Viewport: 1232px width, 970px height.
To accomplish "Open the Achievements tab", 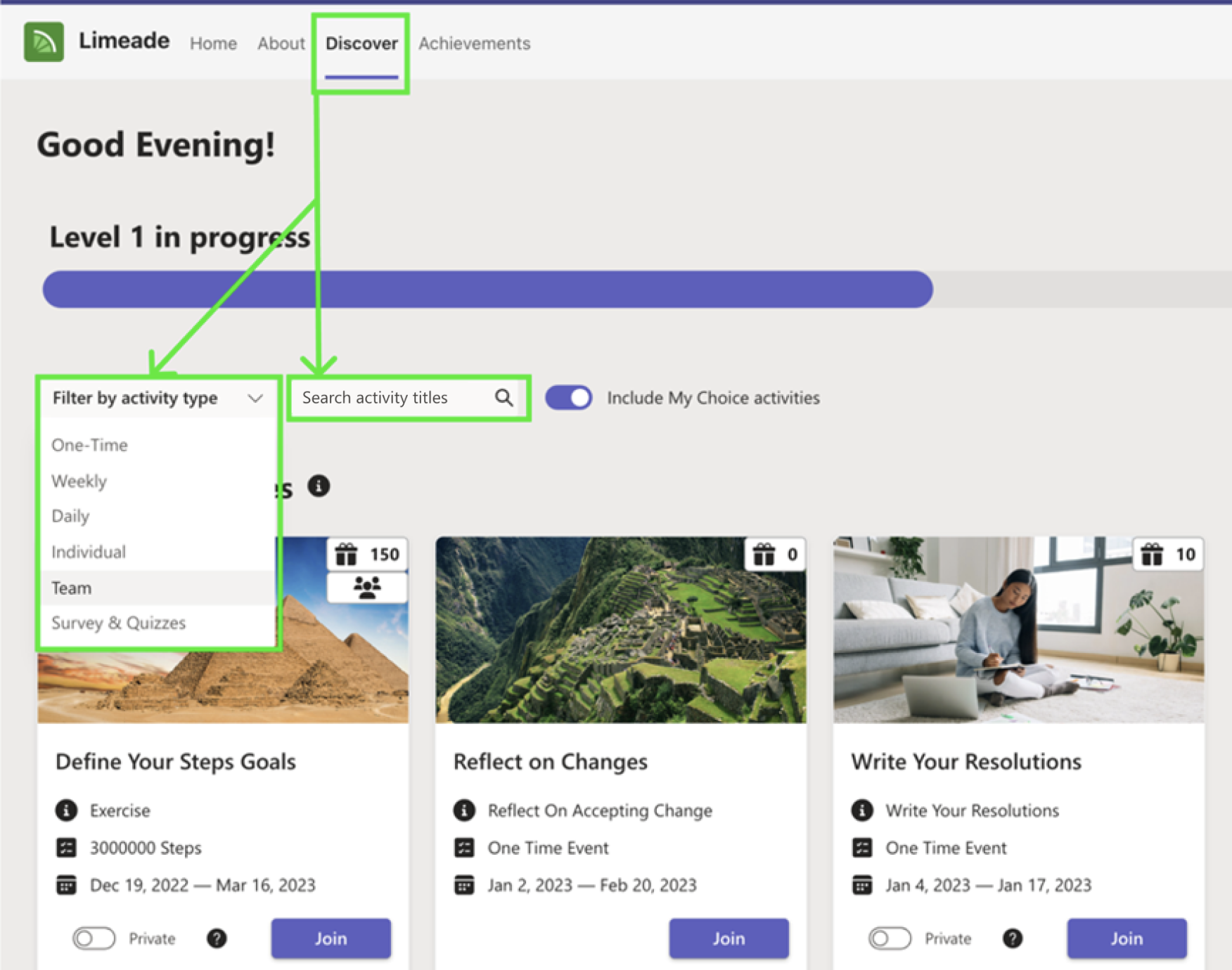I will click(474, 44).
